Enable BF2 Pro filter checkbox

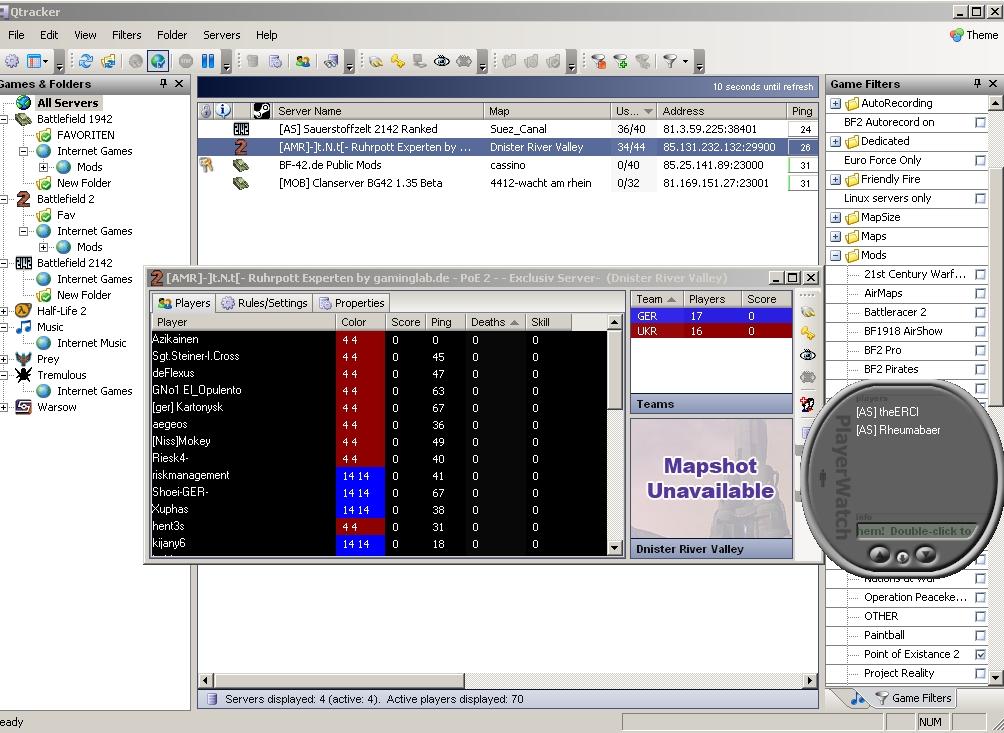tap(980, 350)
